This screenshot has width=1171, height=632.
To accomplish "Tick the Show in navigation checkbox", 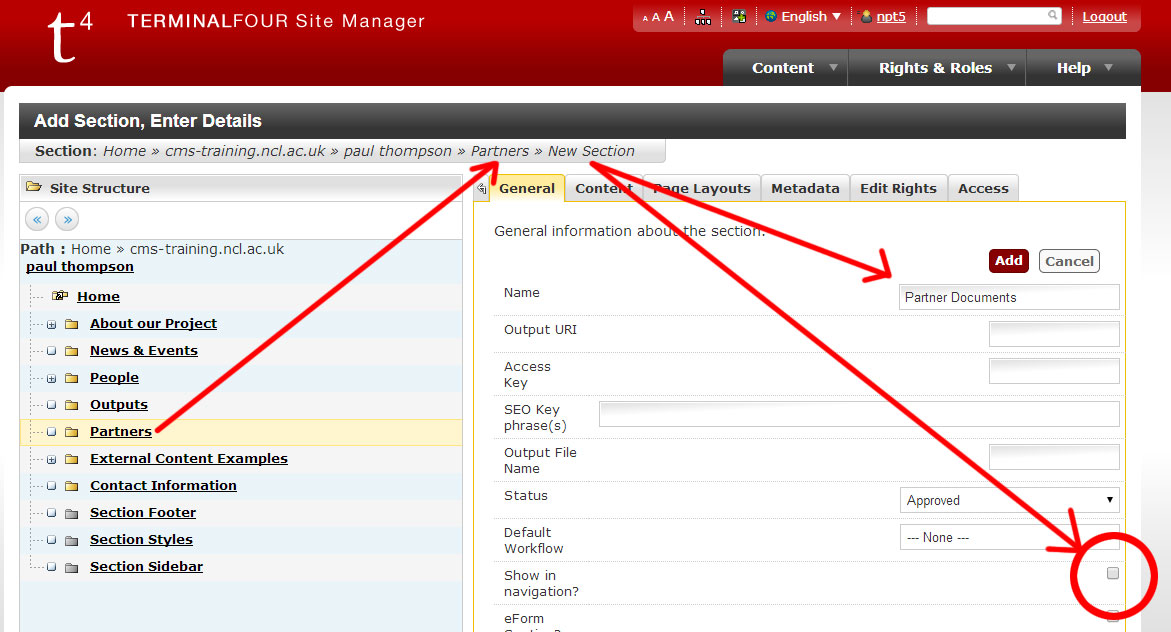I will click(x=1112, y=574).
